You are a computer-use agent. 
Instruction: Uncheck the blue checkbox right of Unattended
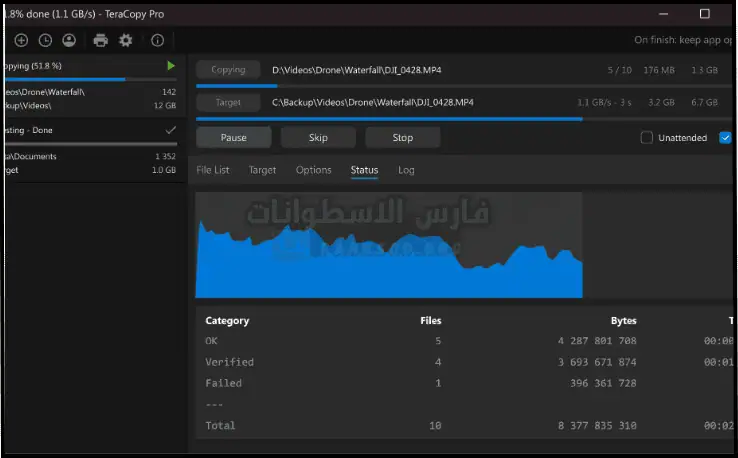pyautogui.click(x=725, y=138)
